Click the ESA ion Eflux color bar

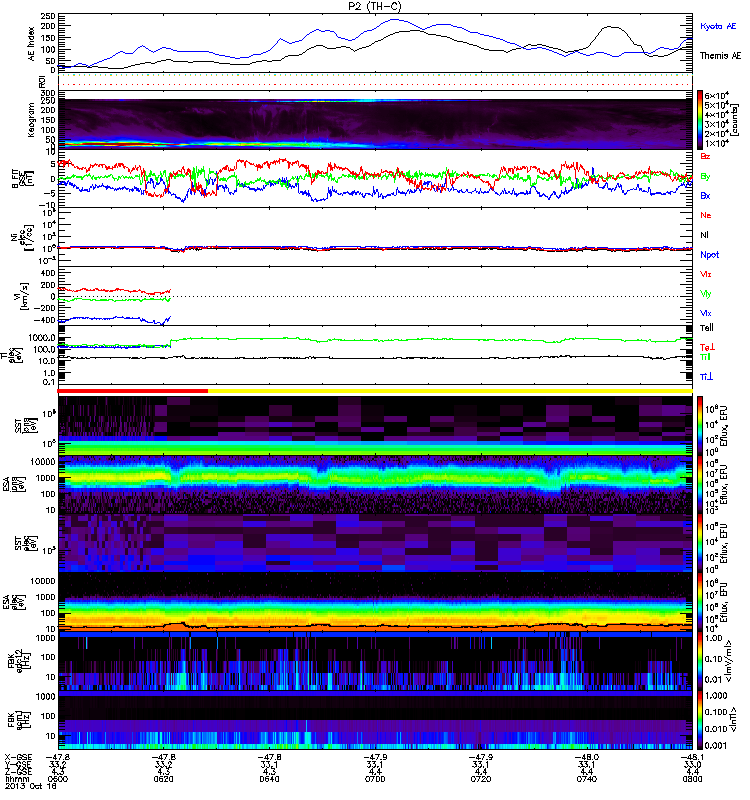tap(700, 485)
